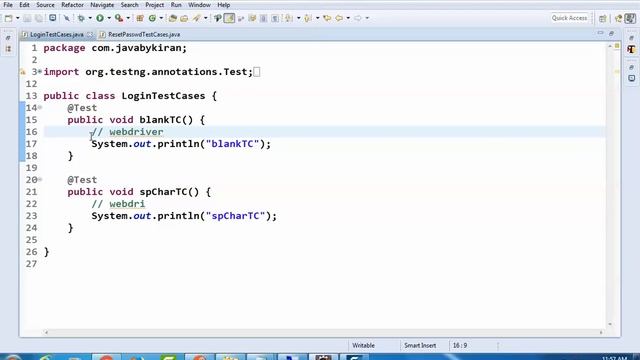Click the vertical scrollbar down arrow
Image resolution: width=640 pixels, height=360 pixels.
(x=610, y=324)
